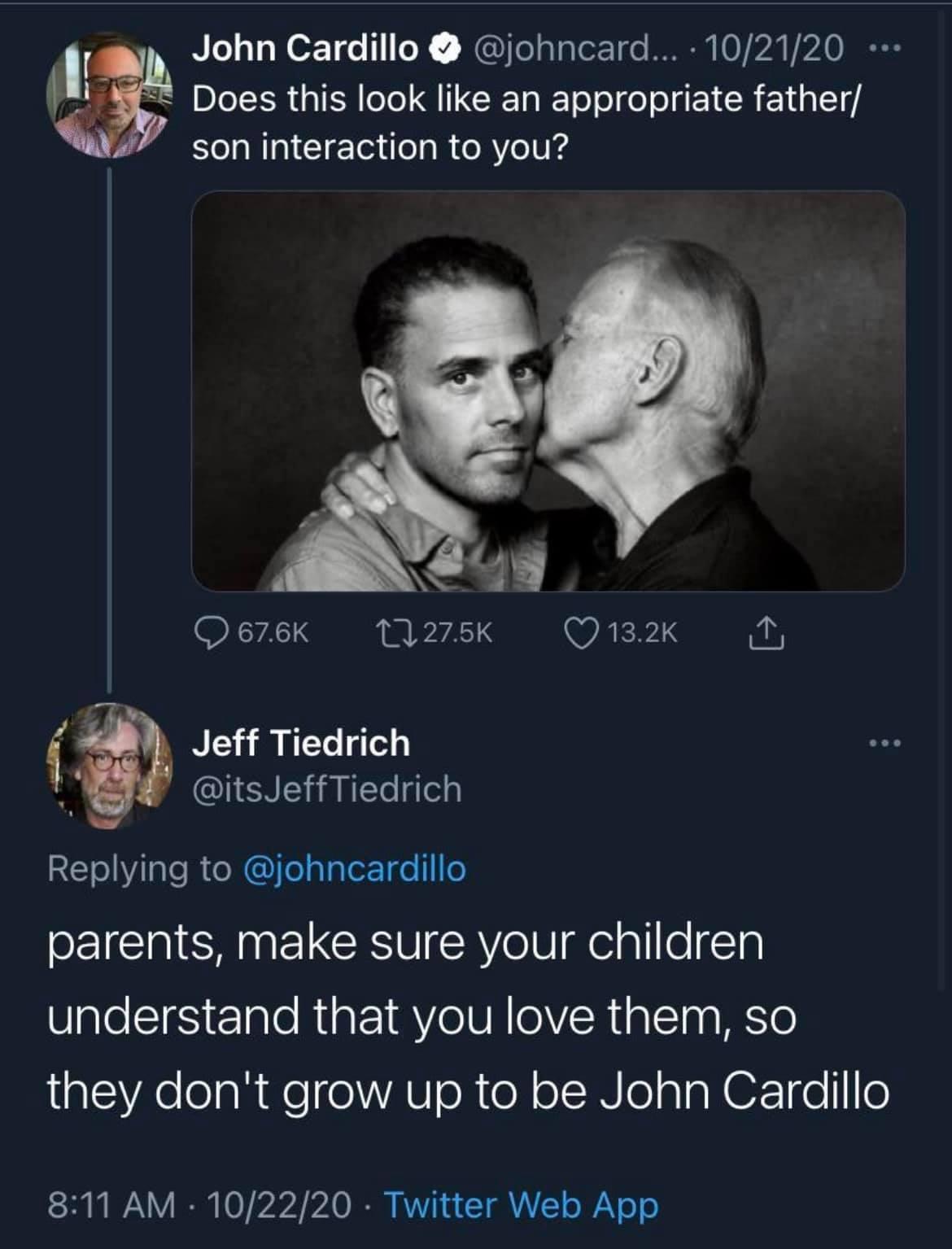Click the reply icon on Cardillo's tweet
The image size is (952, 1249).
point(215,632)
